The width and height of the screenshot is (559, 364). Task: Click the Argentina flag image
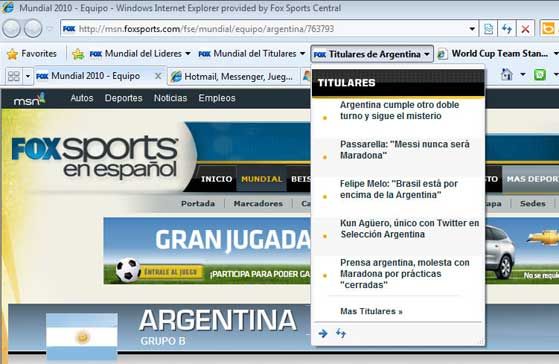click(x=82, y=337)
